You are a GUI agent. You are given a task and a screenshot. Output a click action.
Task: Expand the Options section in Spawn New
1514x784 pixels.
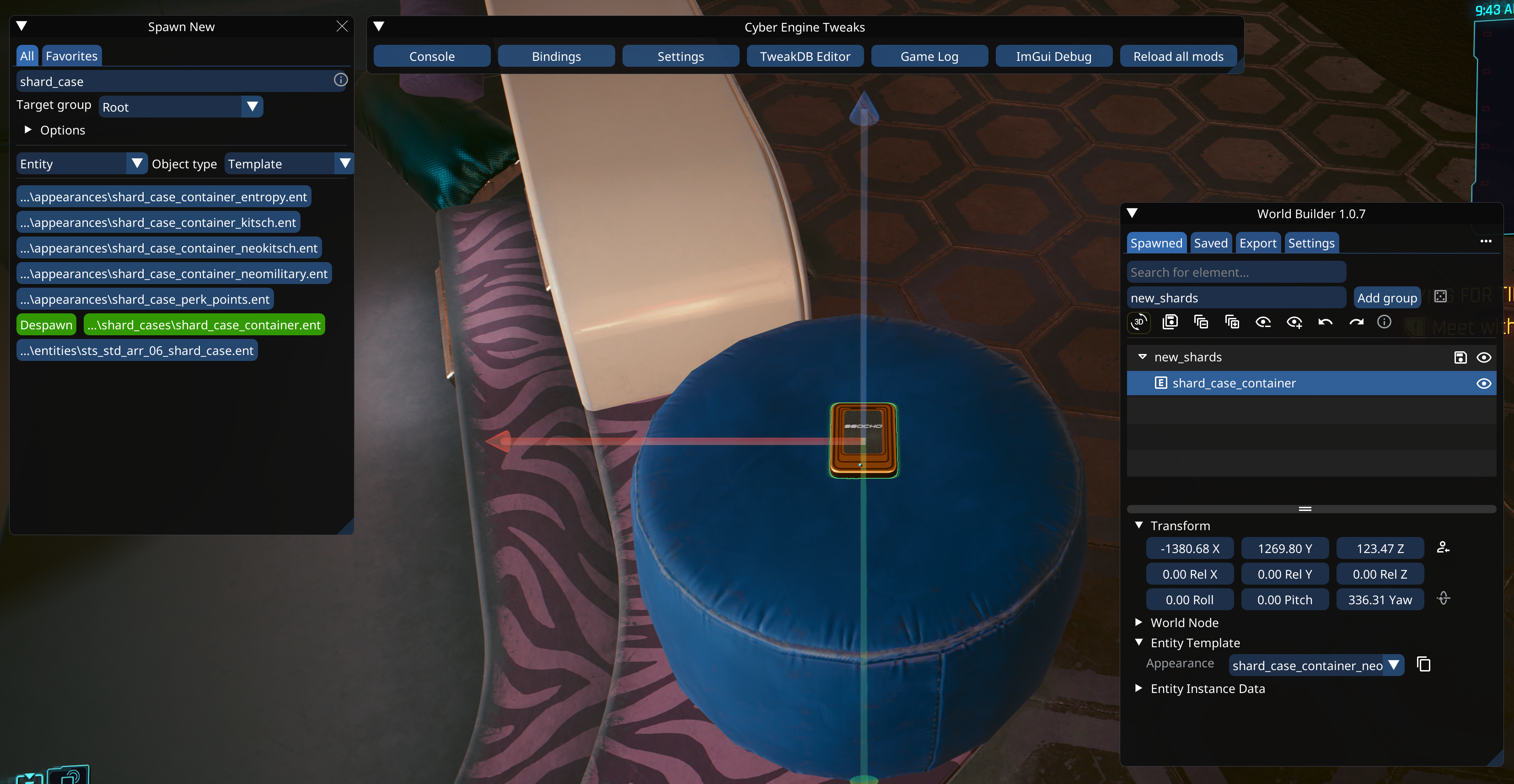27,130
